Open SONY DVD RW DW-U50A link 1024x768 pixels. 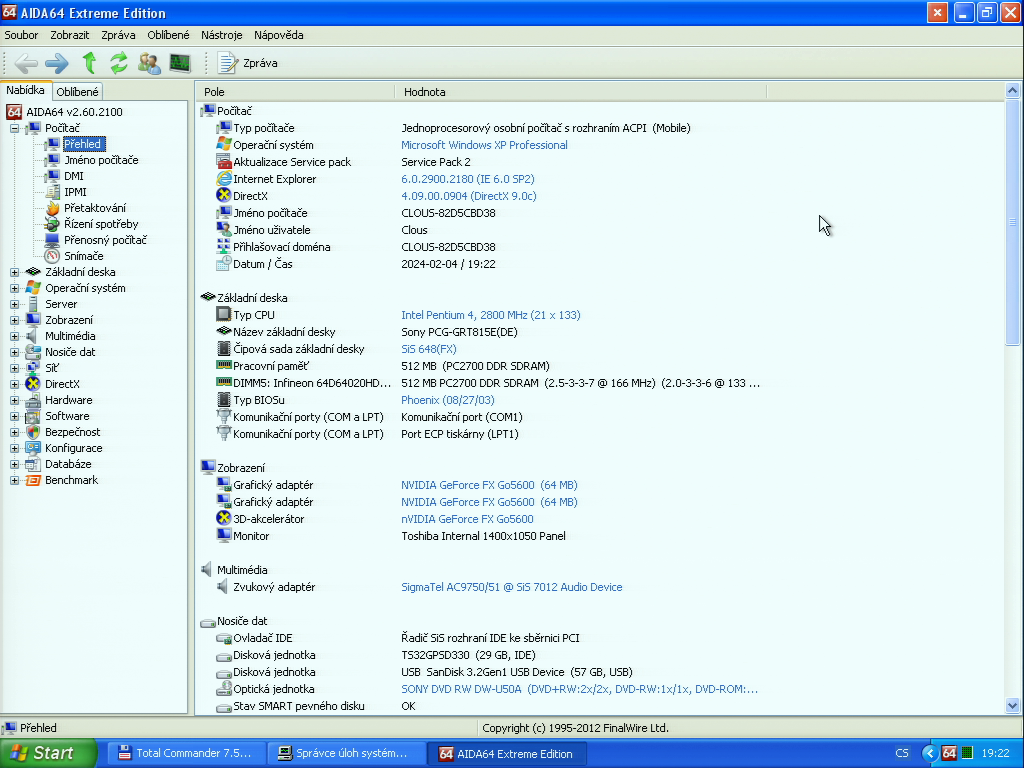click(579, 689)
